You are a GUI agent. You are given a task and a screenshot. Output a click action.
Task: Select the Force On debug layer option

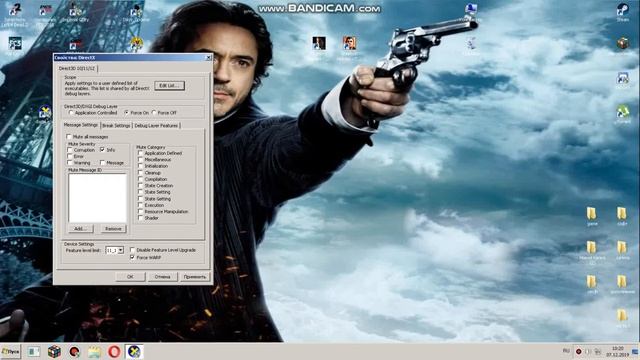click(x=137, y=113)
